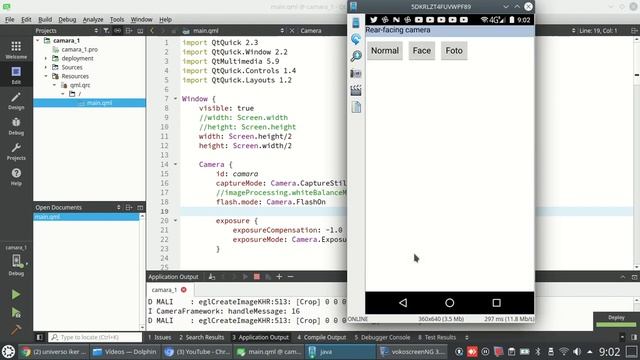Stop the running application in Application Output
The image size is (640, 360).
(x=257, y=277)
